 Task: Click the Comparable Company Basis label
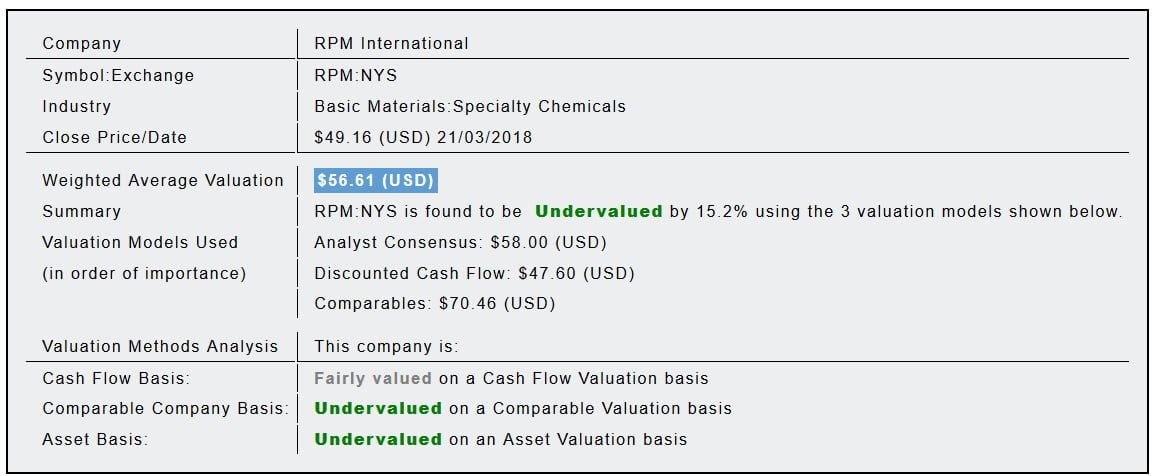click(165, 408)
